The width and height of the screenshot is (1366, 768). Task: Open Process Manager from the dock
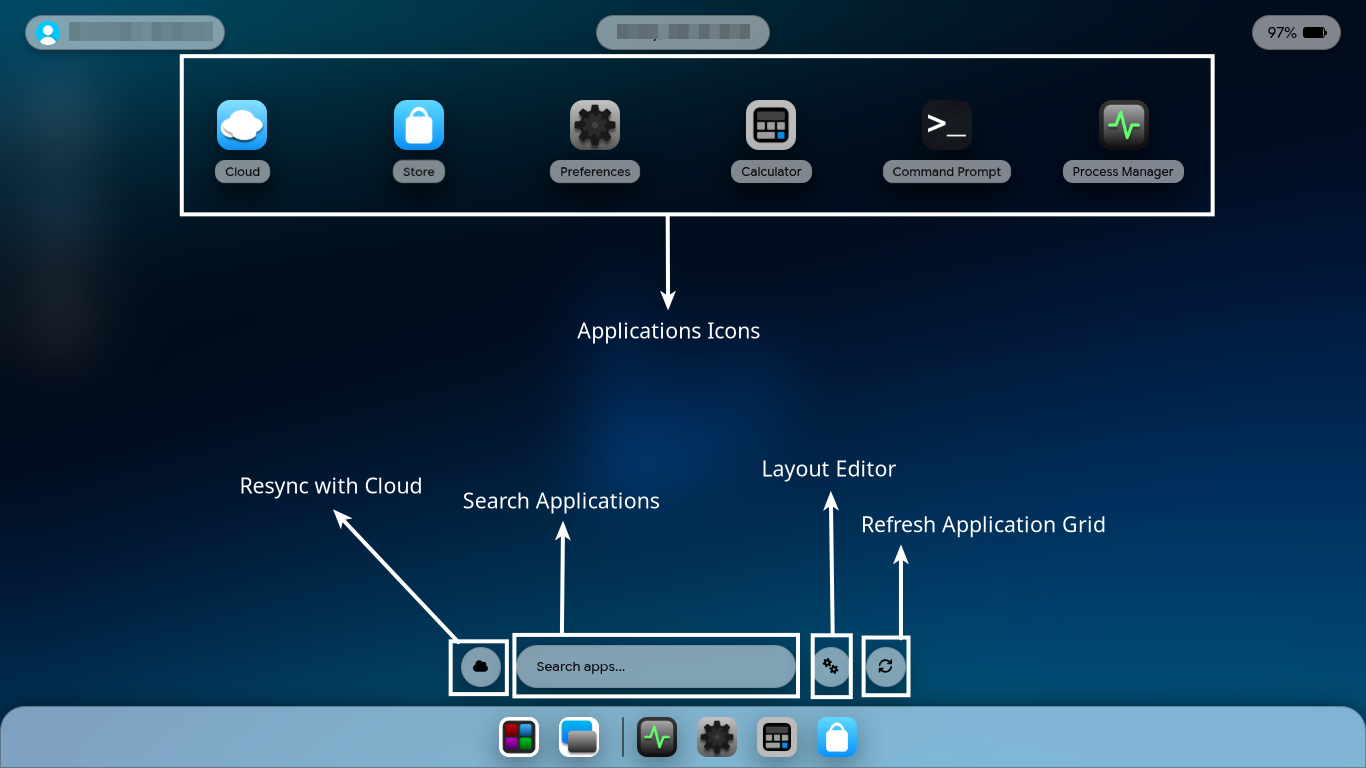[x=657, y=738]
